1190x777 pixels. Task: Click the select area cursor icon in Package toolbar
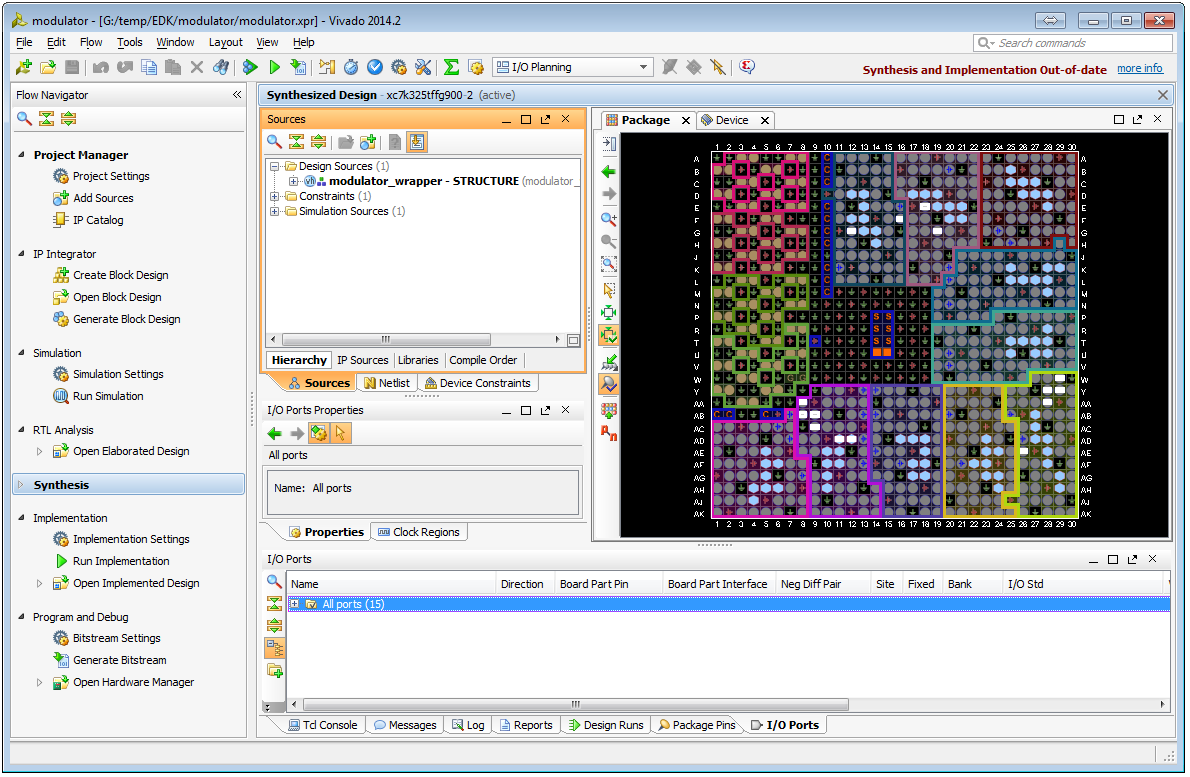(609, 290)
